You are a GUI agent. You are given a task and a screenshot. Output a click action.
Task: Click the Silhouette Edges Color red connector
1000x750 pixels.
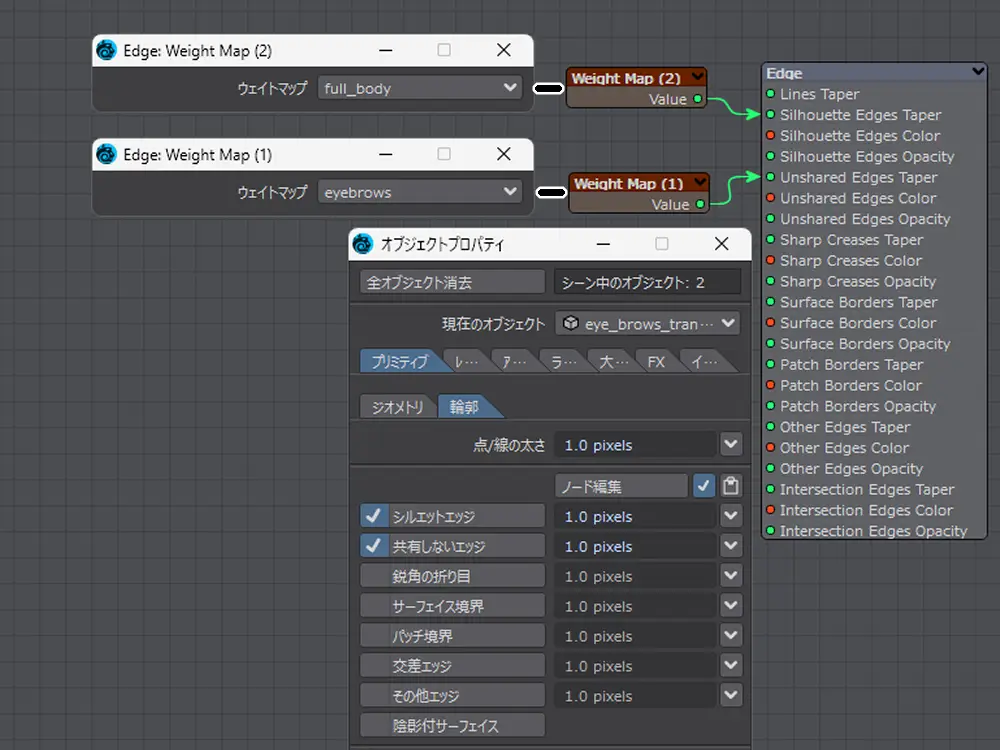(x=771, y=136)
